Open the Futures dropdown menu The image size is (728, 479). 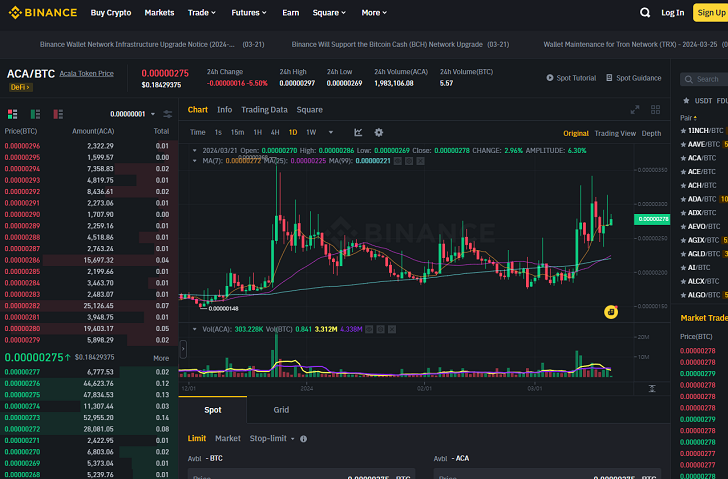[249, 13]
